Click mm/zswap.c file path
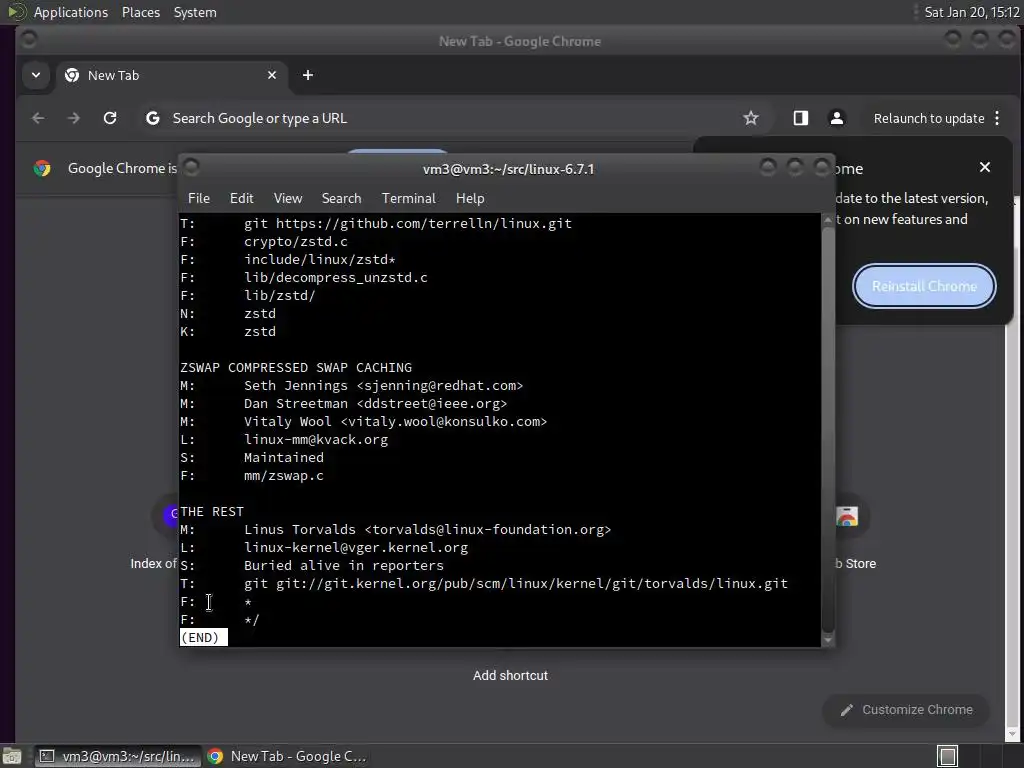 click(x=283, y=475)
